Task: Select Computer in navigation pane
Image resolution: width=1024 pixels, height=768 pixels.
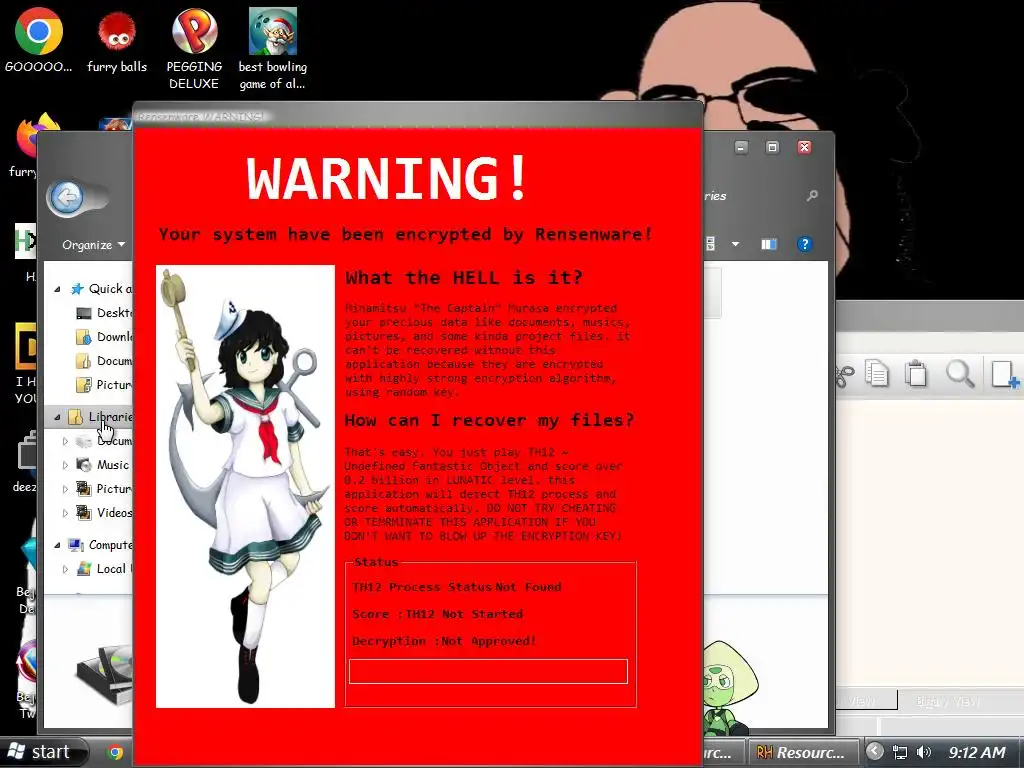Action: click(x=101, y=545)
